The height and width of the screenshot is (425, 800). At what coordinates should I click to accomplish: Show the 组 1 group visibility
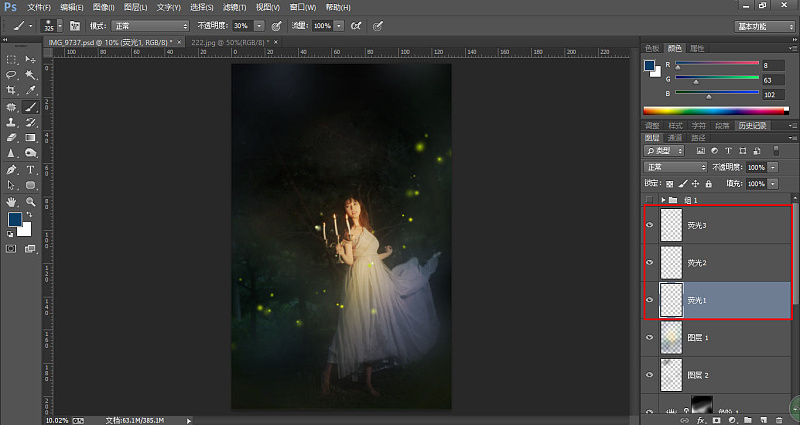pos(649,199)
